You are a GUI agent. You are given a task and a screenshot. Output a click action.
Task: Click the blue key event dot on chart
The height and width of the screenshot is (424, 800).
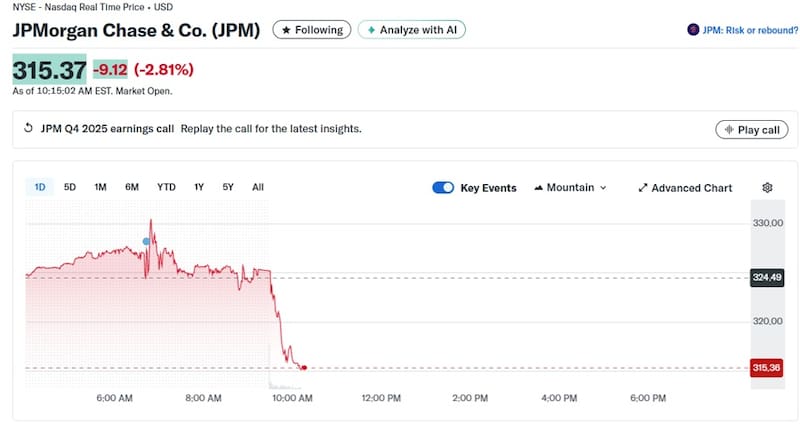click(147, 241)
